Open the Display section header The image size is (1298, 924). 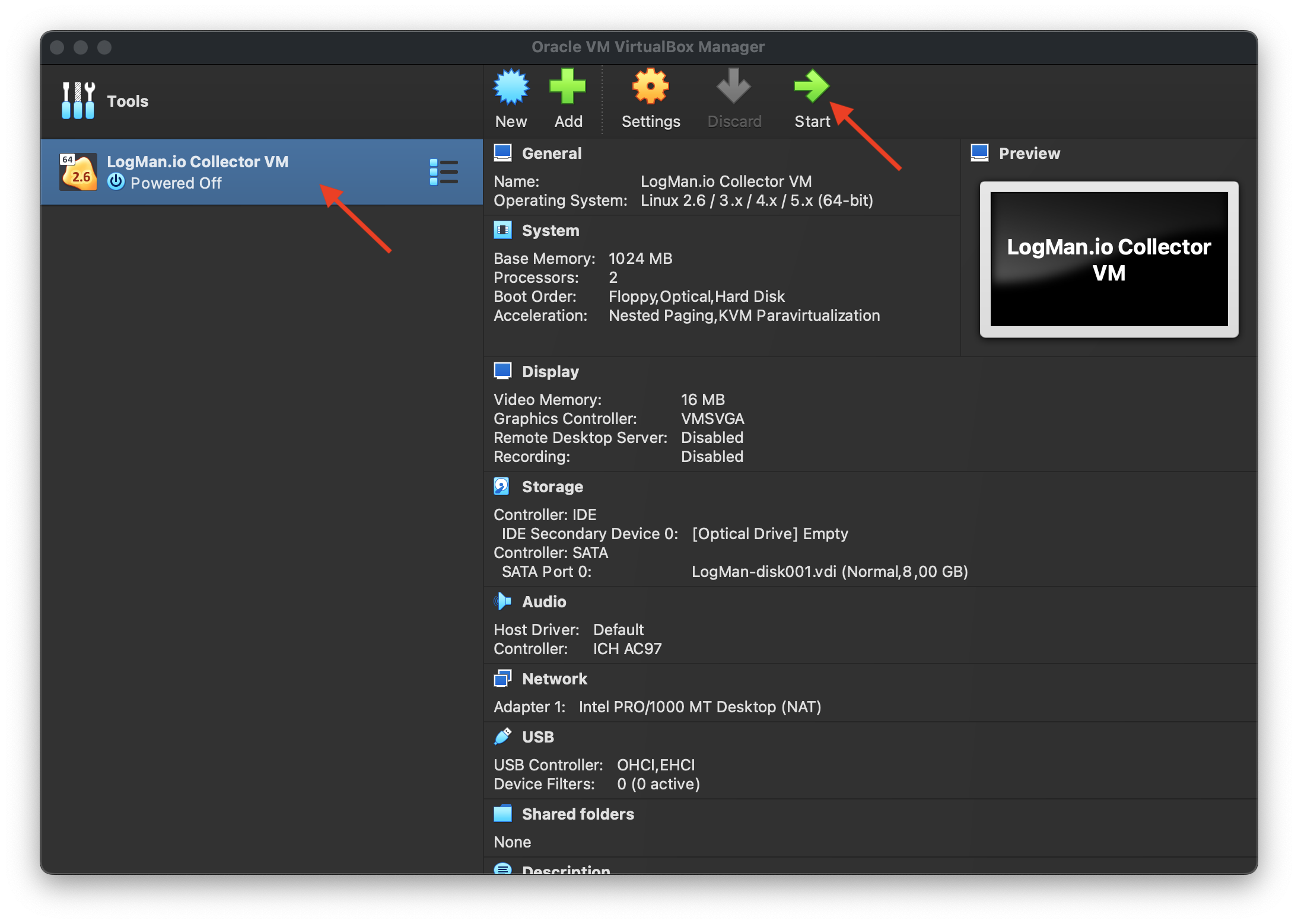(550, 372)
